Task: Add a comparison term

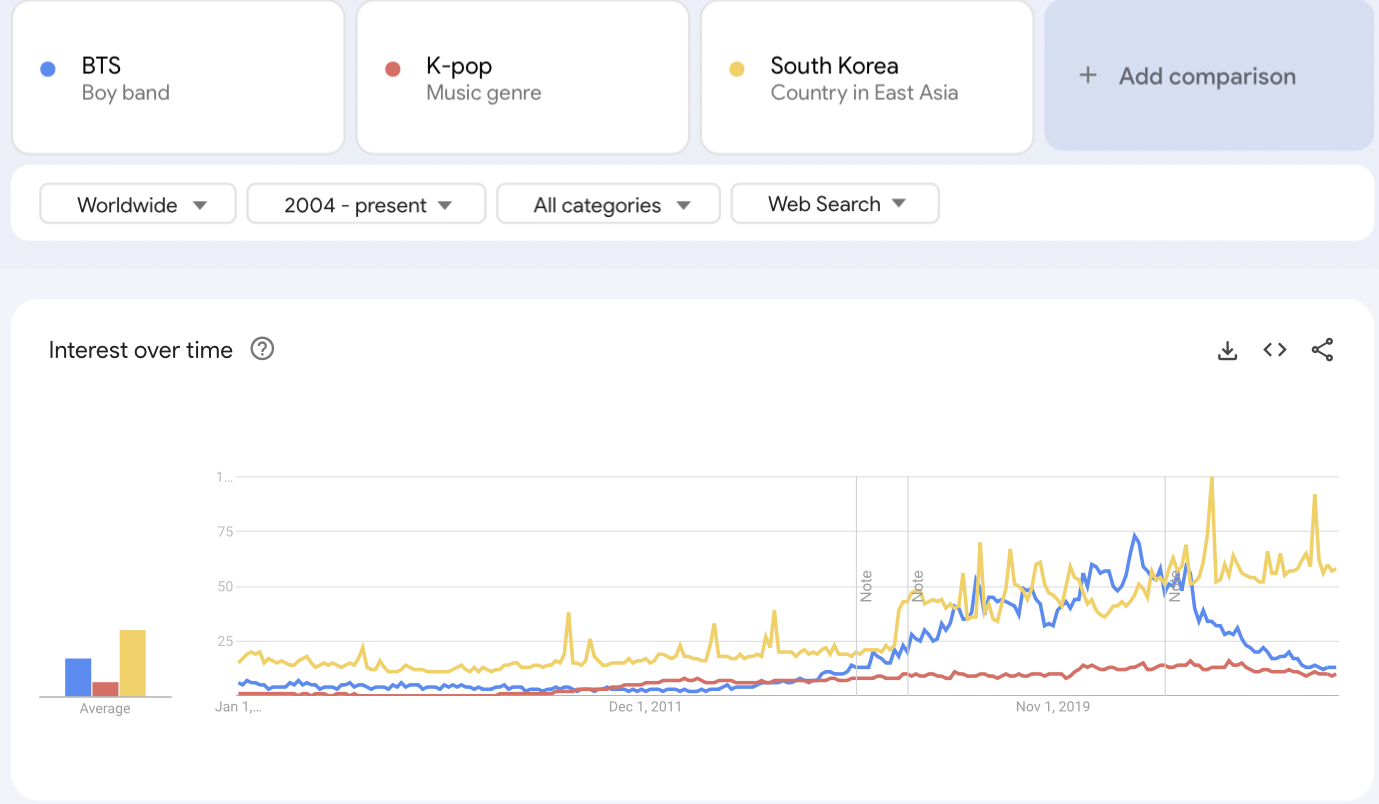Action: (1209, 76)
